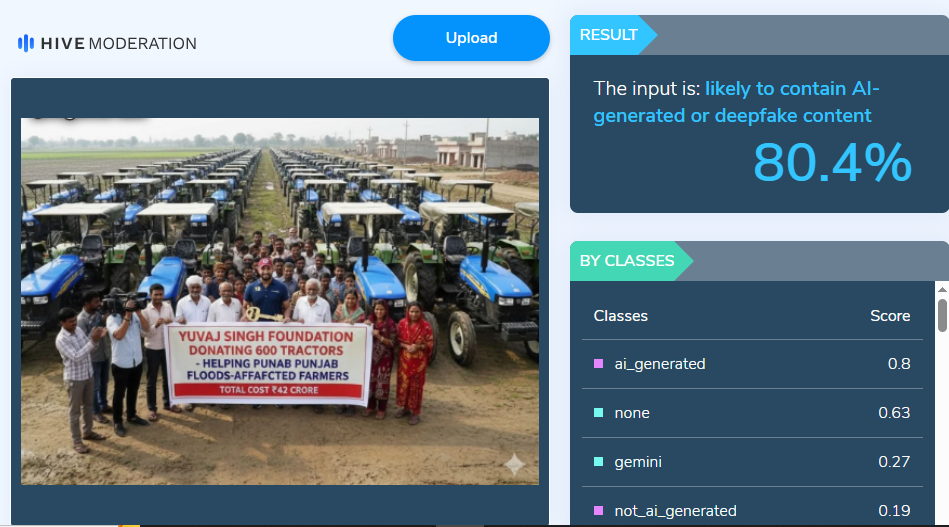Viewport: 949px width, 527px height.
Task: Select the gemini class row
Action: pos(752,462)
